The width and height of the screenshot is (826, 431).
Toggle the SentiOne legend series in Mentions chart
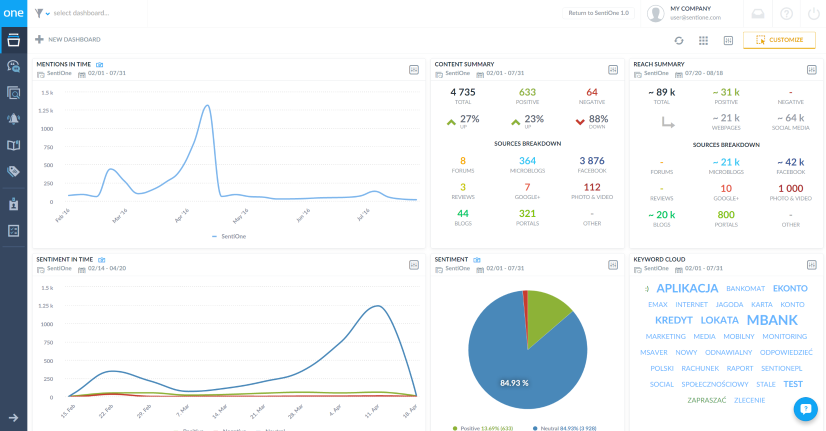pyautogui.click(x=229, y=236)
